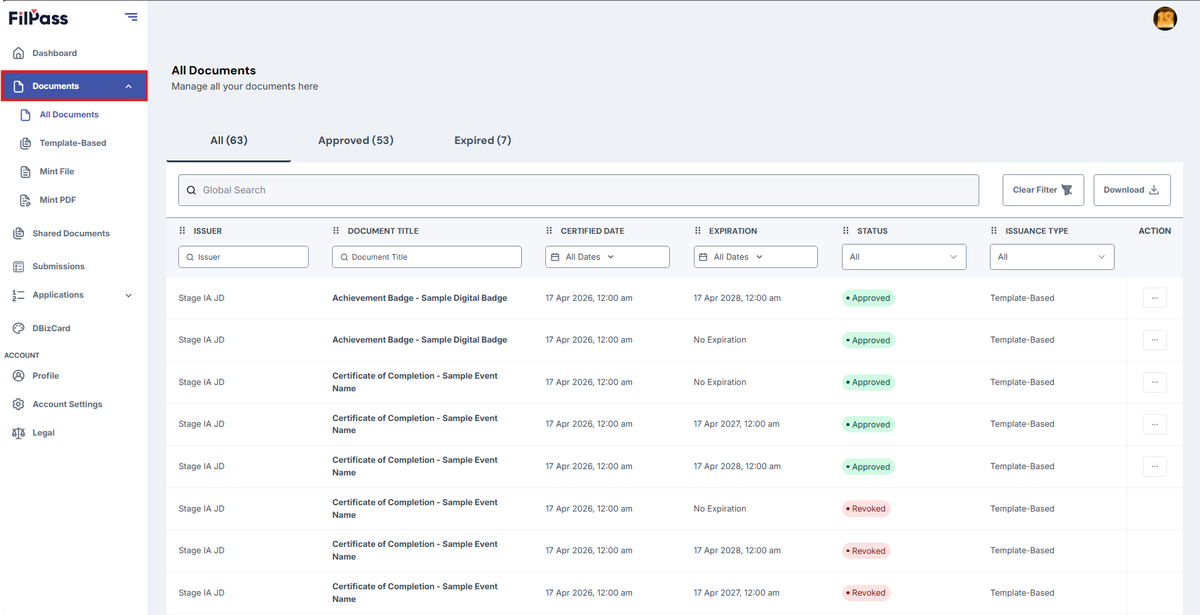The height and width of the screenshot is (615, 1200).
Task: Click the user avatar at top right
Action: [1165, 18]
